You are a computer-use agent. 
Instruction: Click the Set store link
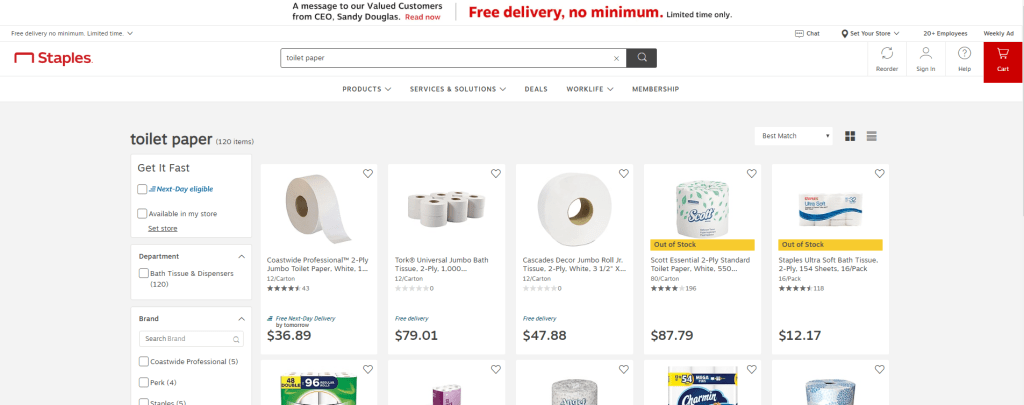click(162, 228)
